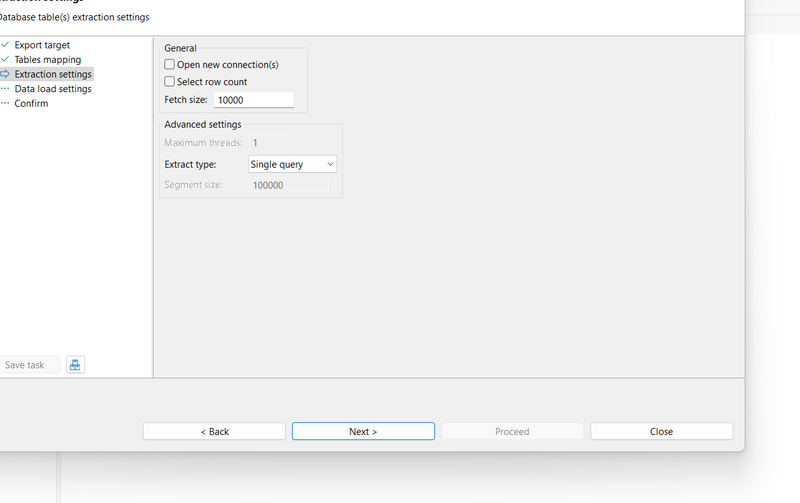Viewport: 800px width, 503px height.
Task: Open the Extract type dropdown
Action: (x=292, y=164)
